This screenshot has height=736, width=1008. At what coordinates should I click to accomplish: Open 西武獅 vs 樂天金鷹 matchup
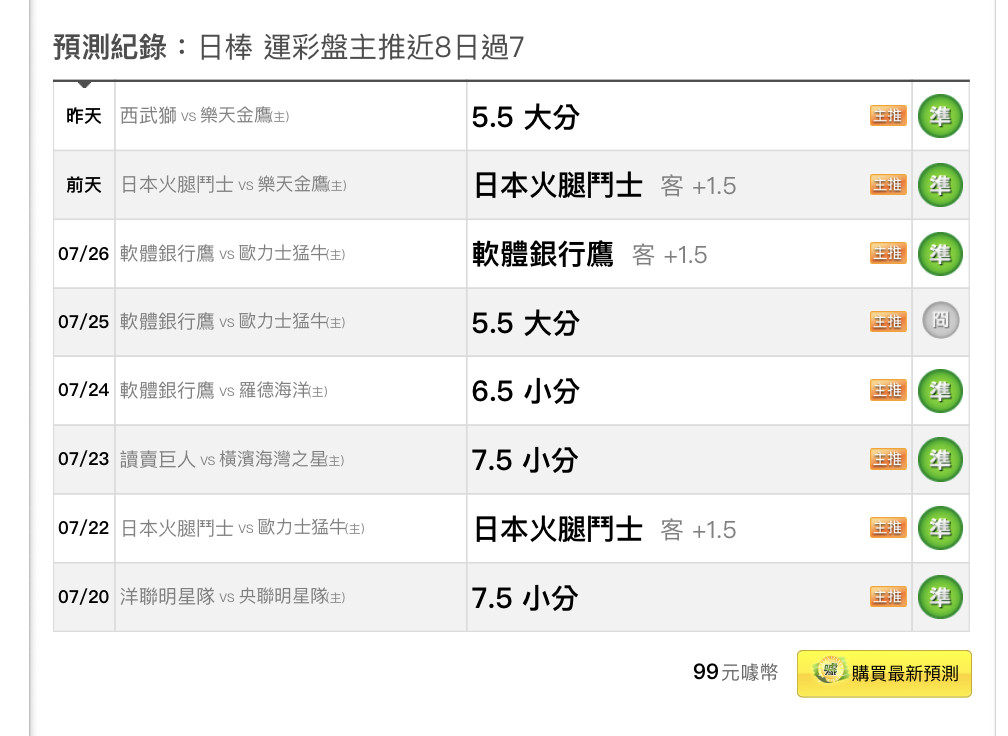tap(204, 116)
